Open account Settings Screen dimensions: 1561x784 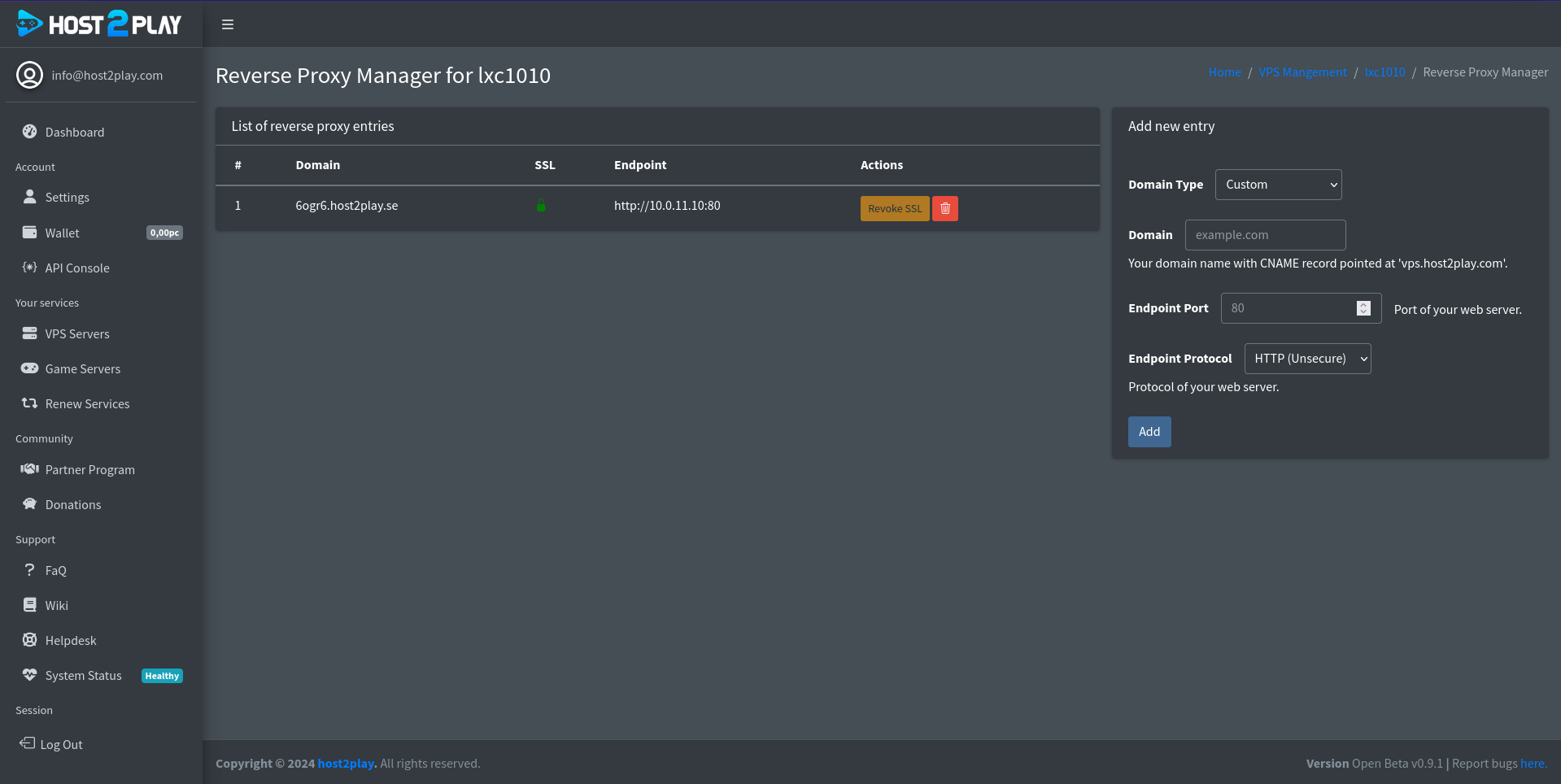point(101,197)
